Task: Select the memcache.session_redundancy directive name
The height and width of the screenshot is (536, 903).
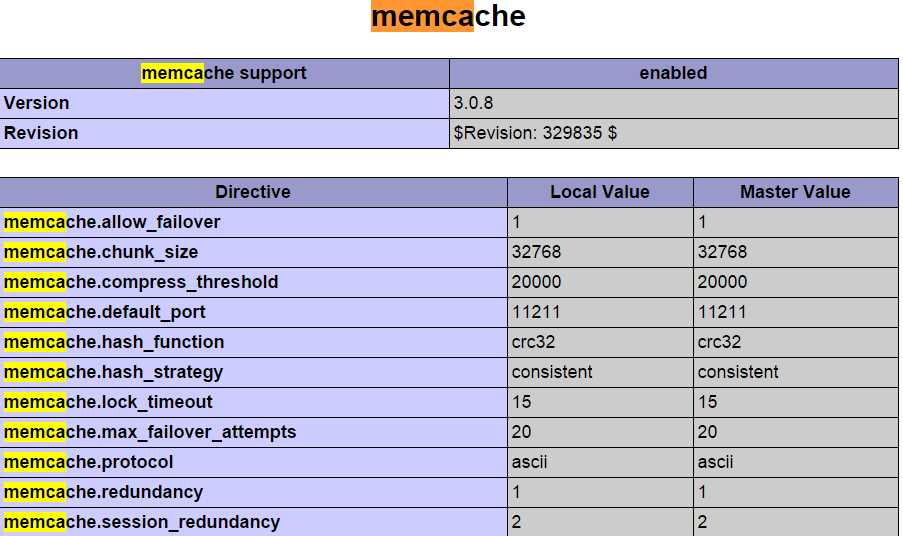Action: point(142,522)
